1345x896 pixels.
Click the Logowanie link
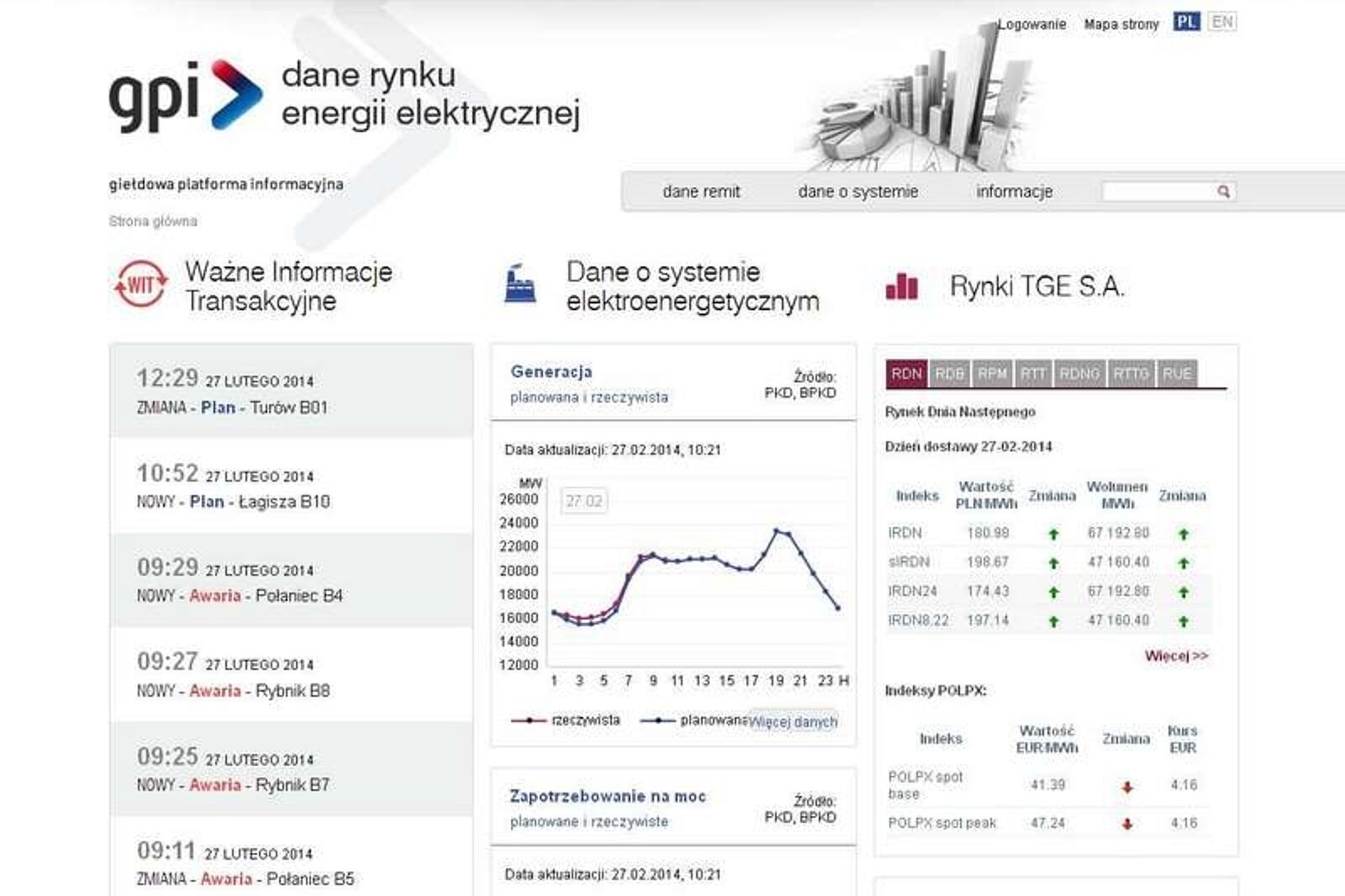click(x=1031, y=24)
